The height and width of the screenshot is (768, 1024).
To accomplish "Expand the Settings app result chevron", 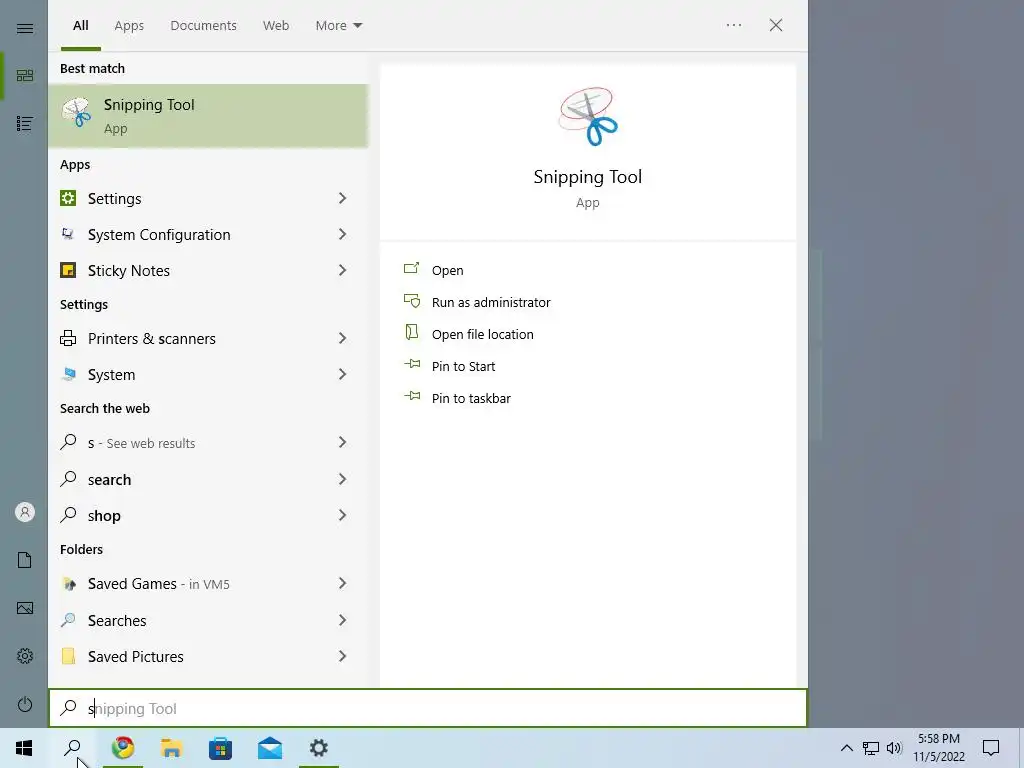I will click(x=342, y=198).
